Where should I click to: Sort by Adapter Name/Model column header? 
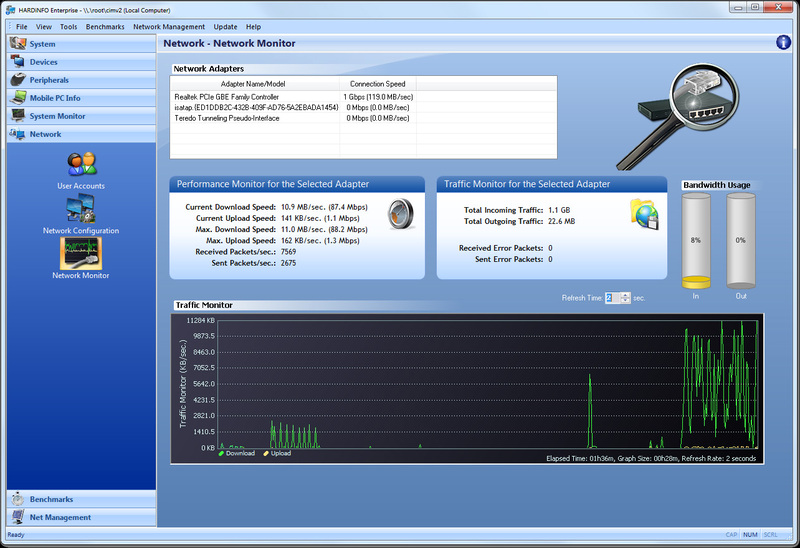tap(255, 84)
